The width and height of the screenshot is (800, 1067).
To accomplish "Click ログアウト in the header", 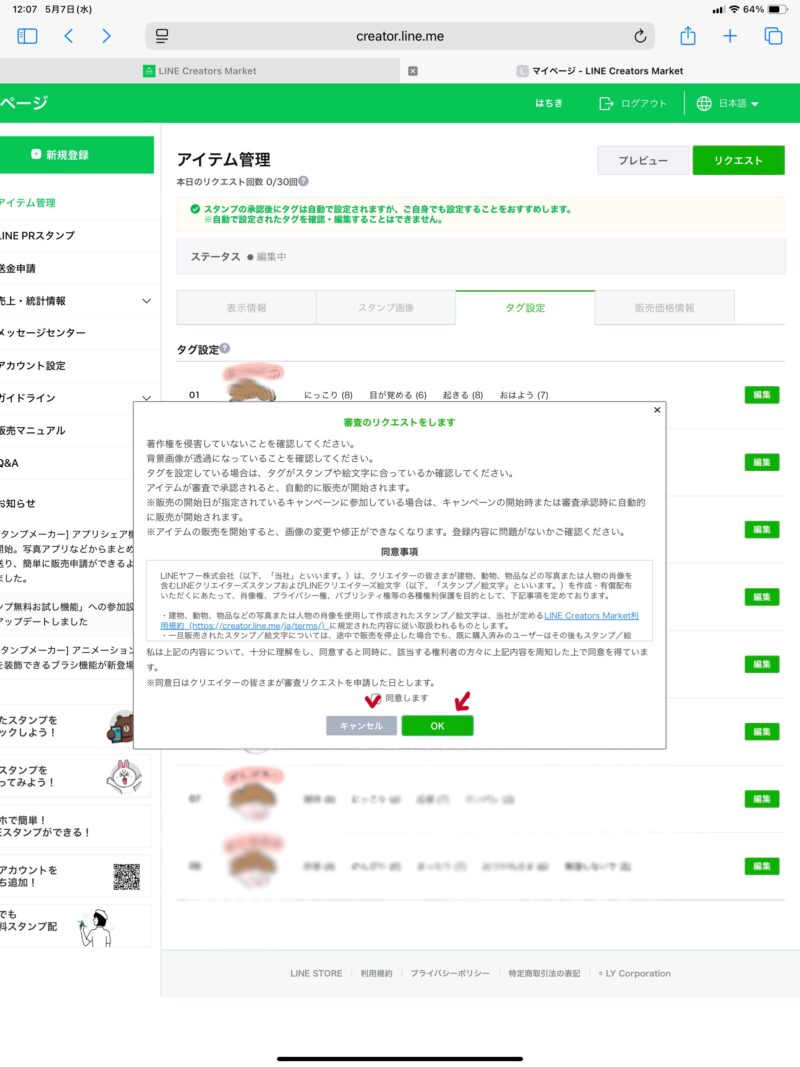I will coord(633,103).
